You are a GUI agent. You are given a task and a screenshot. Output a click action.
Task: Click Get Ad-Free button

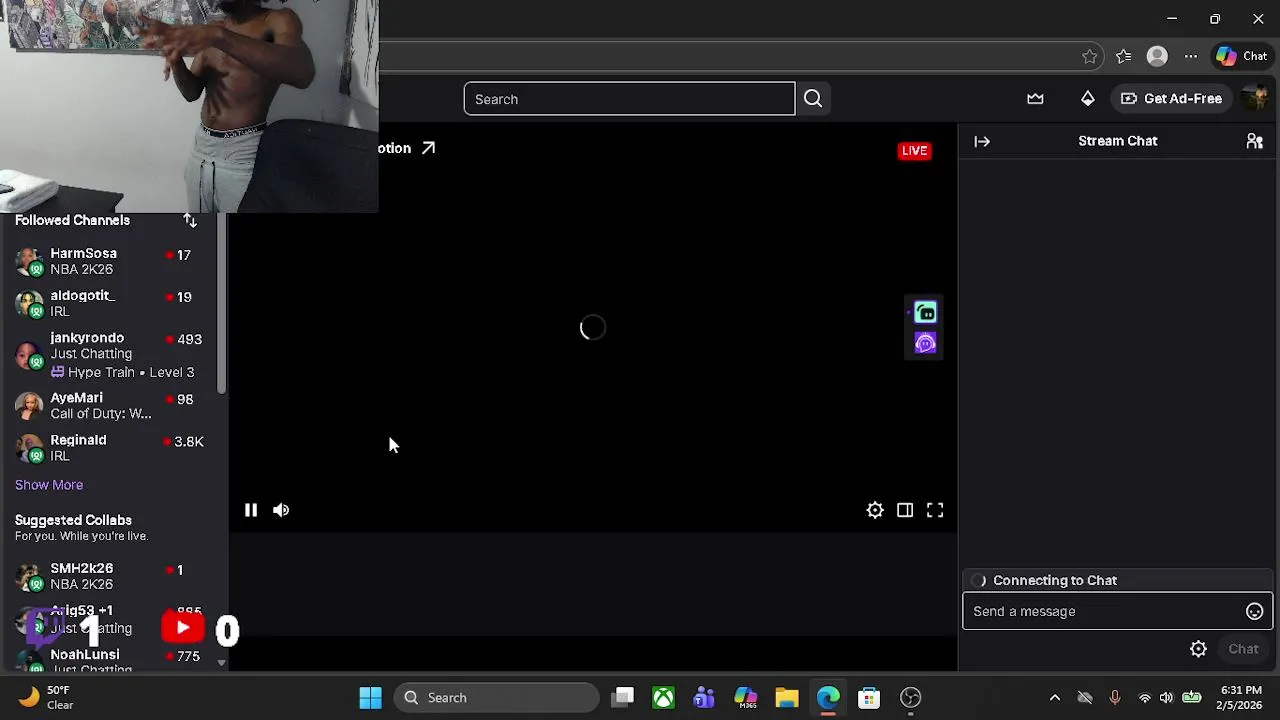(1171, 99)
